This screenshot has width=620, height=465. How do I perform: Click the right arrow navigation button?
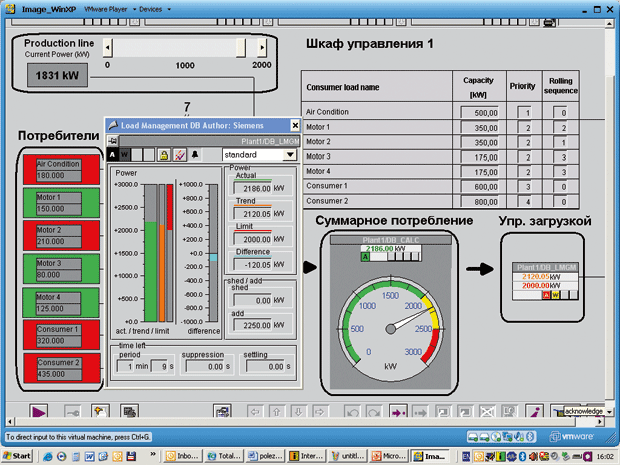pos(320,412)
